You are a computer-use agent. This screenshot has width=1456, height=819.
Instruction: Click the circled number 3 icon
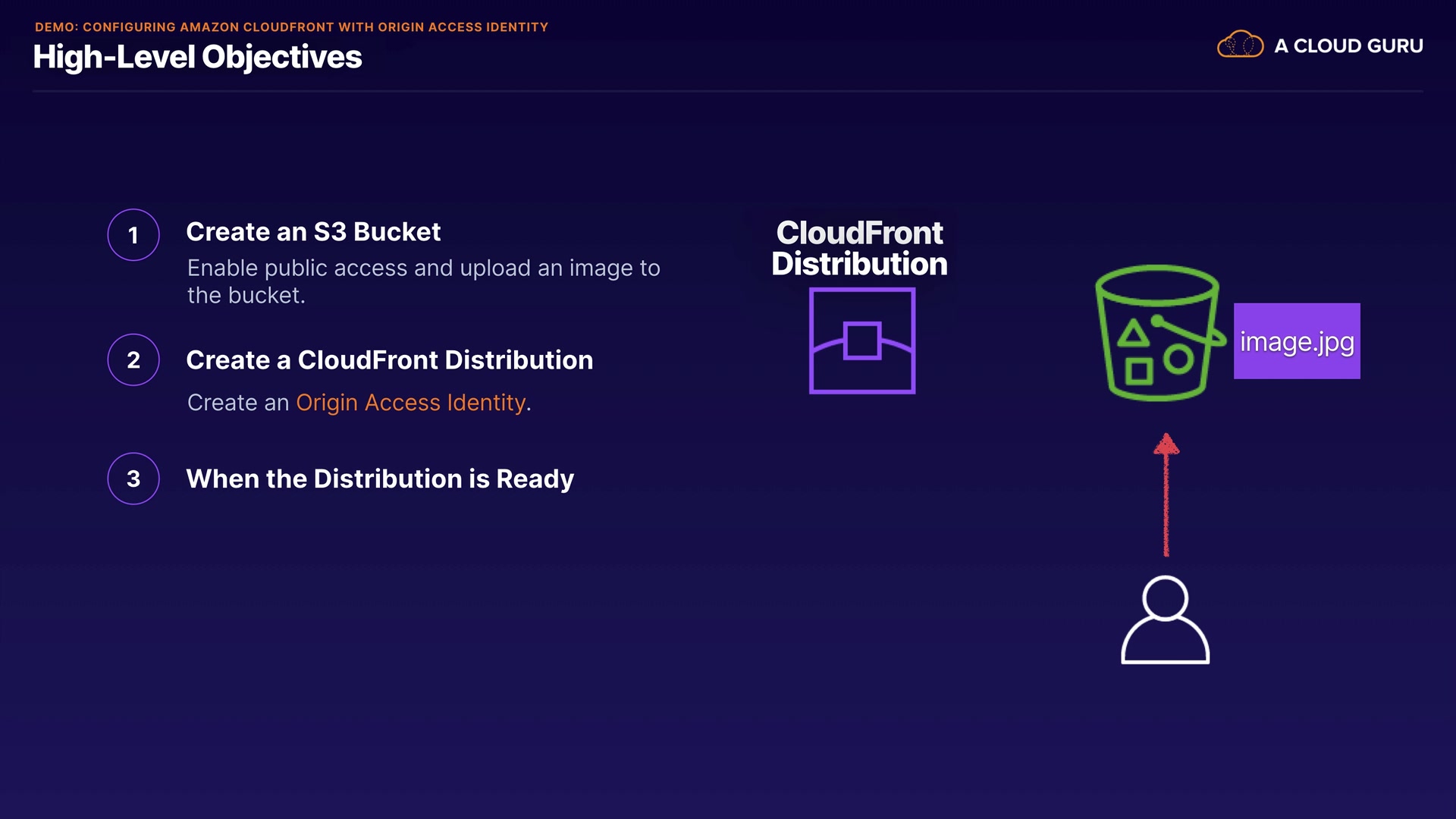(133, 479)
